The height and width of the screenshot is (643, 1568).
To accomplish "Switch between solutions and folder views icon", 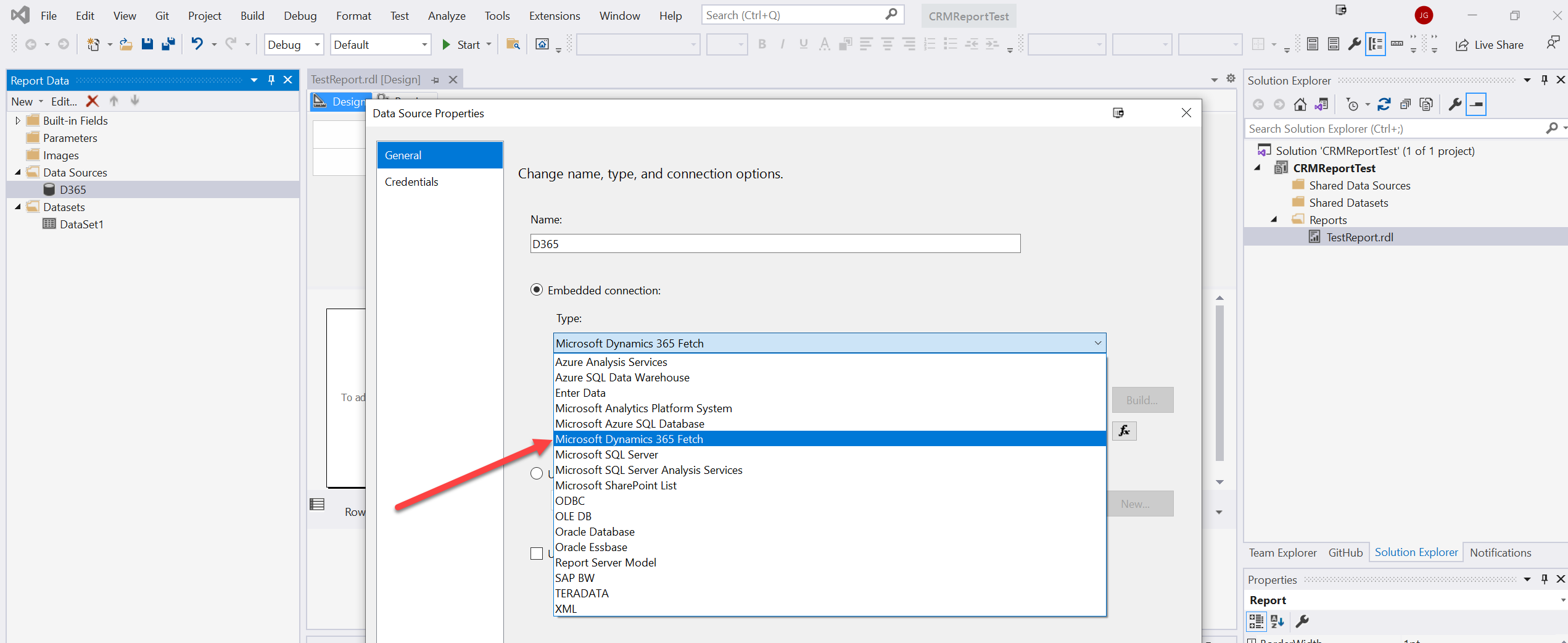I will click(1321, 104).
